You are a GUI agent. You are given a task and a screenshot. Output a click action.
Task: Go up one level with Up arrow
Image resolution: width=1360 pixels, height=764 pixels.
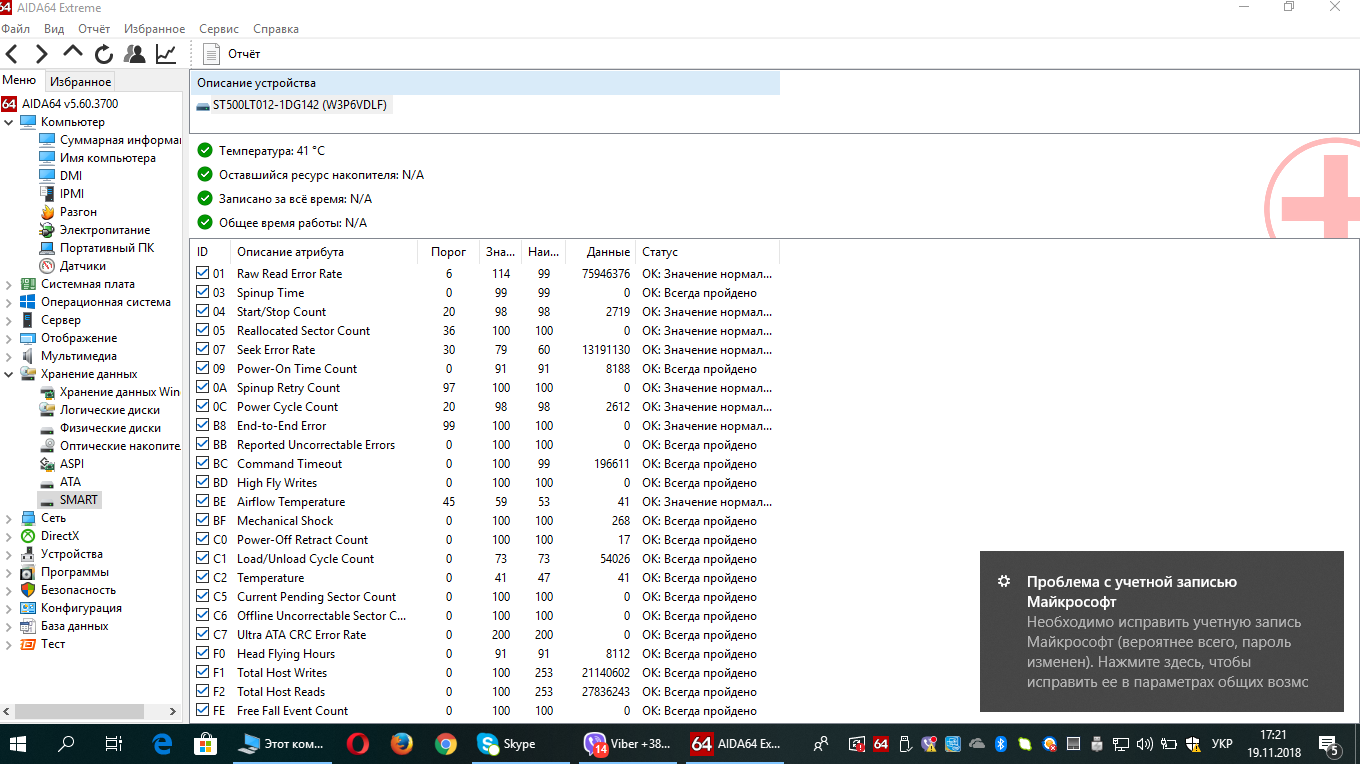pyautogui.click(x=73, y=52)
